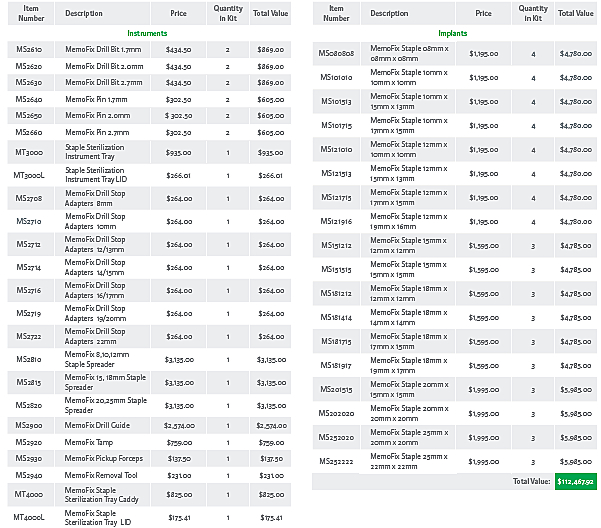Click the Total Value label beside grand total
This screenshot has width=601, height=528.
(530, 481)
